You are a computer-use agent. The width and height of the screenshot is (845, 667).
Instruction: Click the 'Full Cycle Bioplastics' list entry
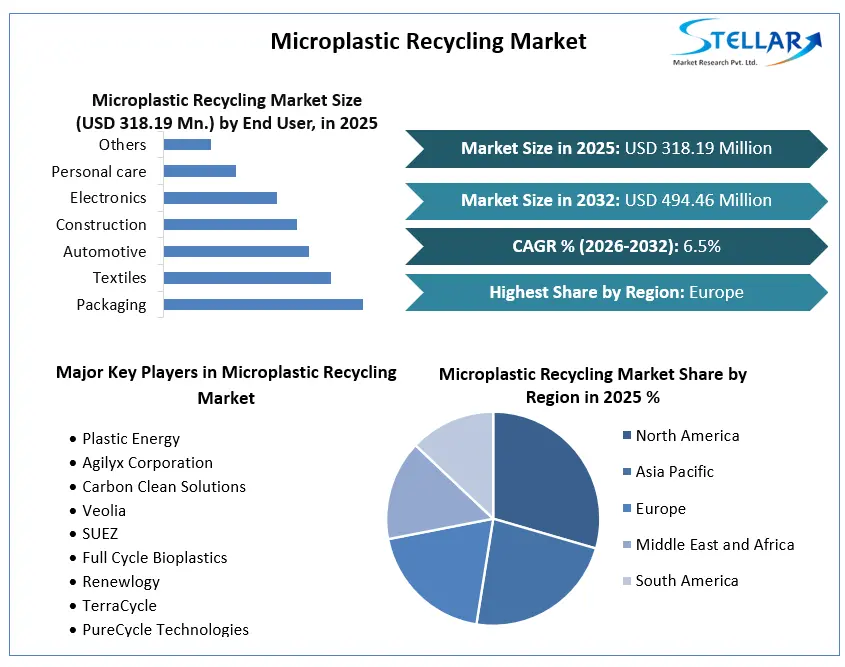coord(155,558)
